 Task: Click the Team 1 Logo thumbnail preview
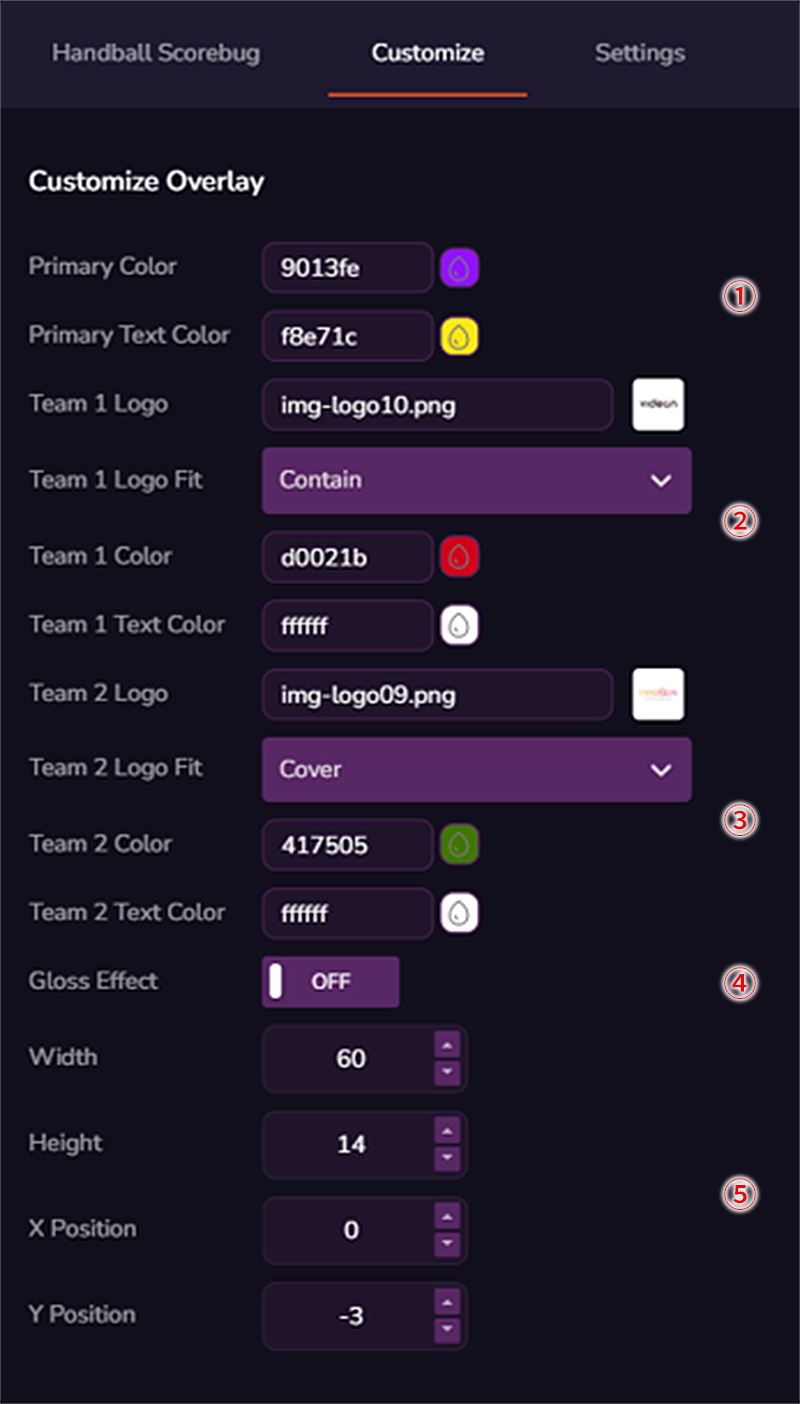tap(658, 405)
